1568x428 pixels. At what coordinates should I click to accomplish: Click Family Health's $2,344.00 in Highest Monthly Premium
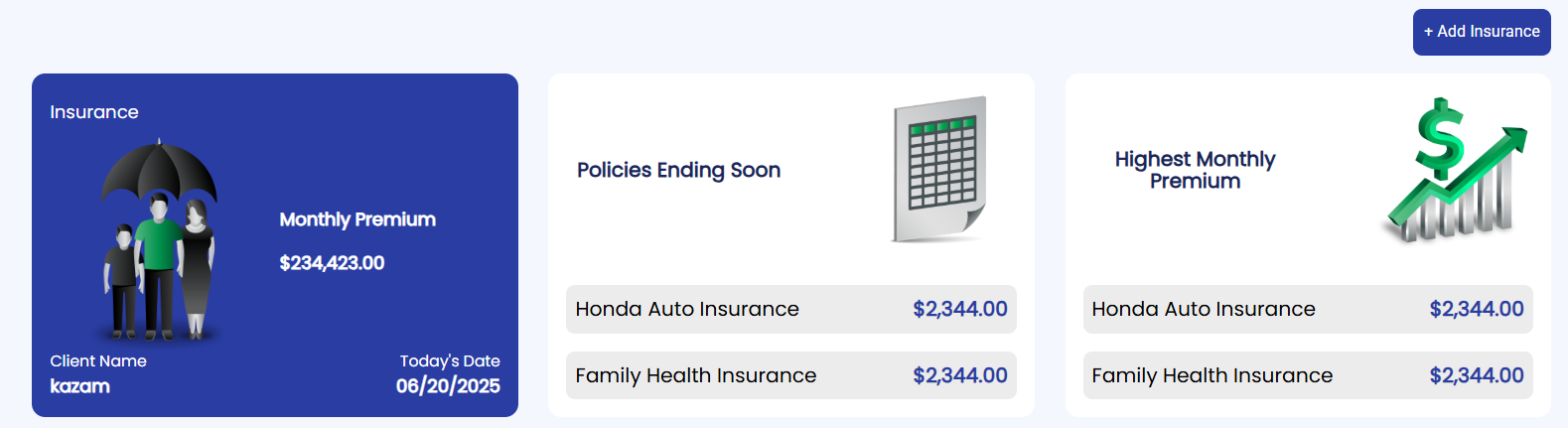click(1477, 375)
